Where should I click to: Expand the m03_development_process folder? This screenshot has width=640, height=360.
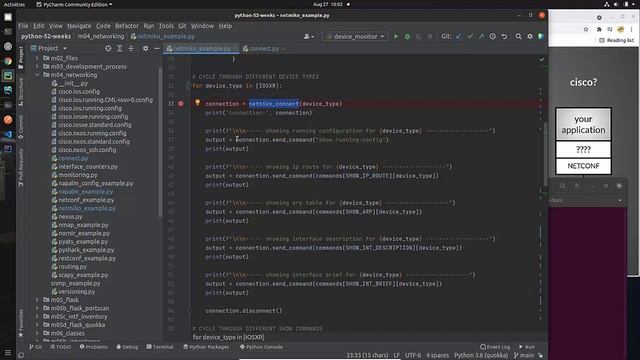pyautogui.click(x=38, y=67)
